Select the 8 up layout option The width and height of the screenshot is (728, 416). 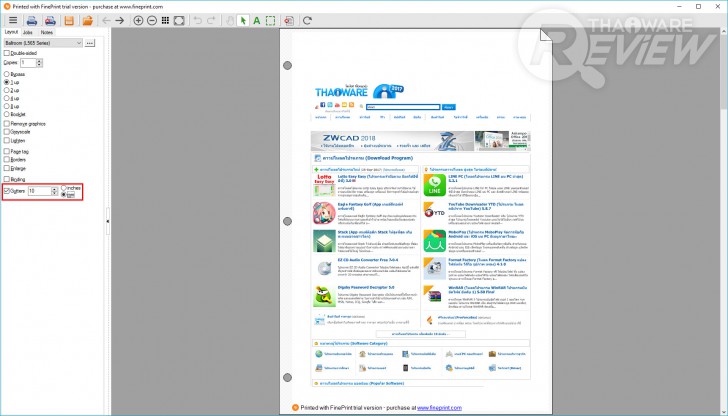(x=6, y=106)
